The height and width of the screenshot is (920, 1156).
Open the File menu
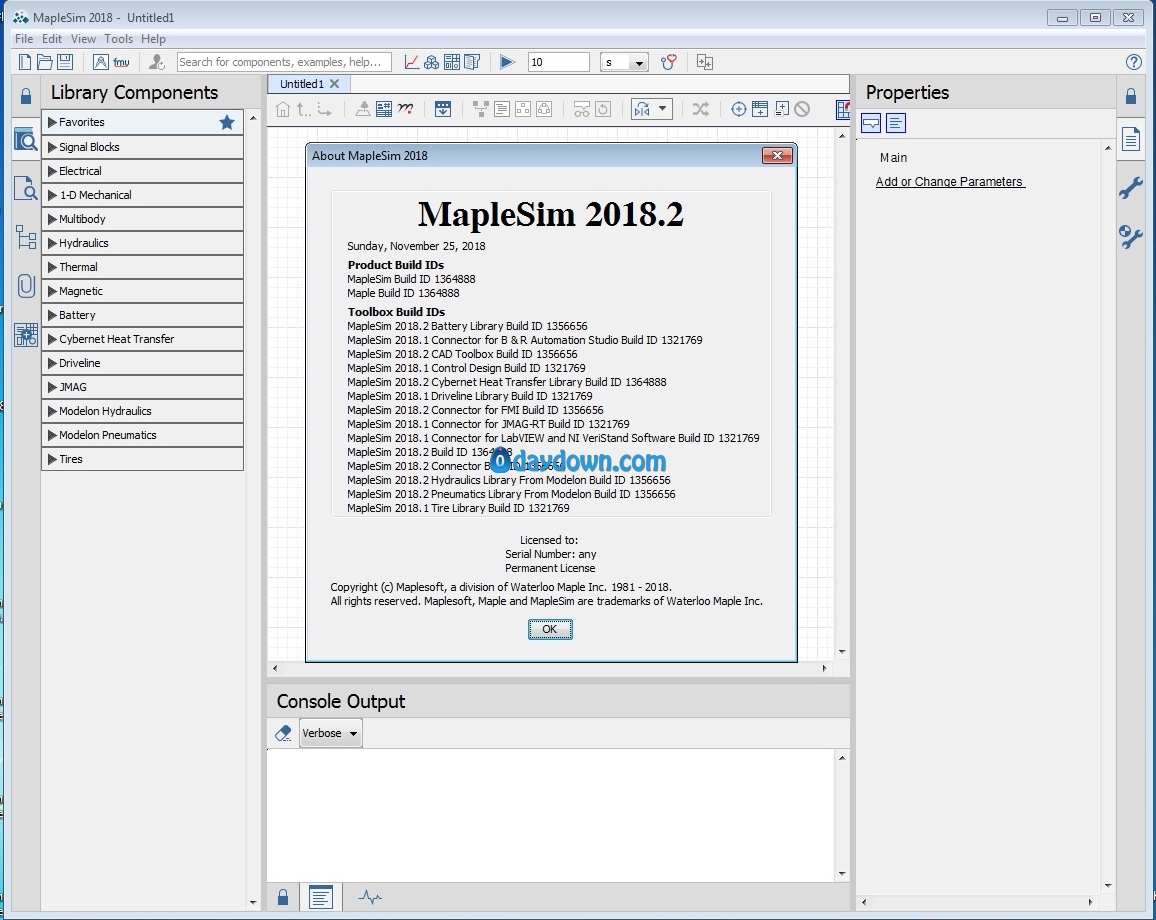(x=24, y=38)
